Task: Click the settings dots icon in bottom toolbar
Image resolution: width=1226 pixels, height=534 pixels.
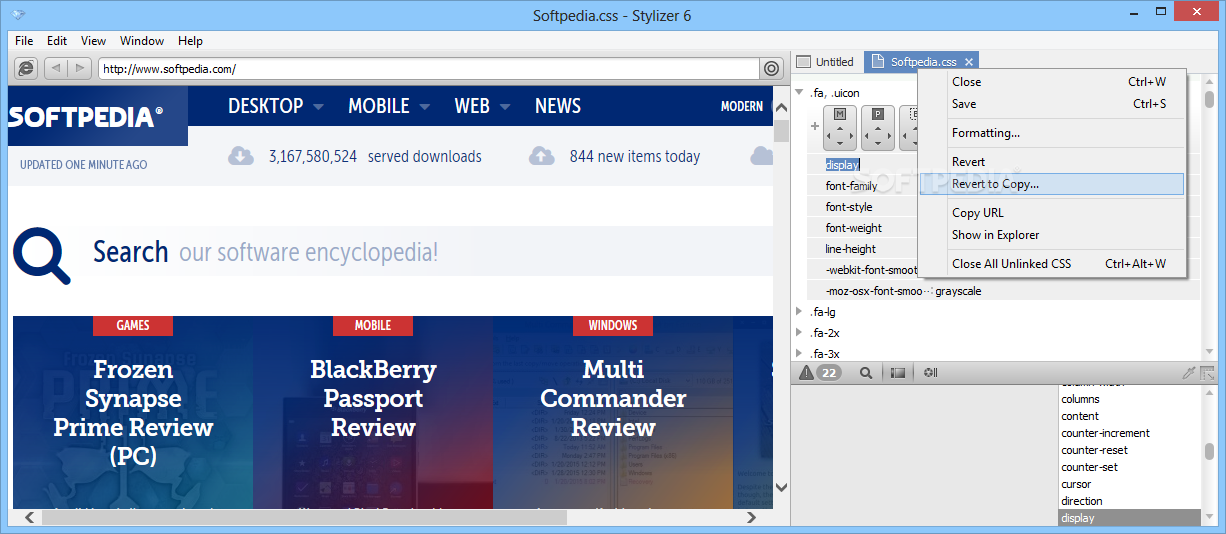Action: pyautogui.click(x=931, y=373)
